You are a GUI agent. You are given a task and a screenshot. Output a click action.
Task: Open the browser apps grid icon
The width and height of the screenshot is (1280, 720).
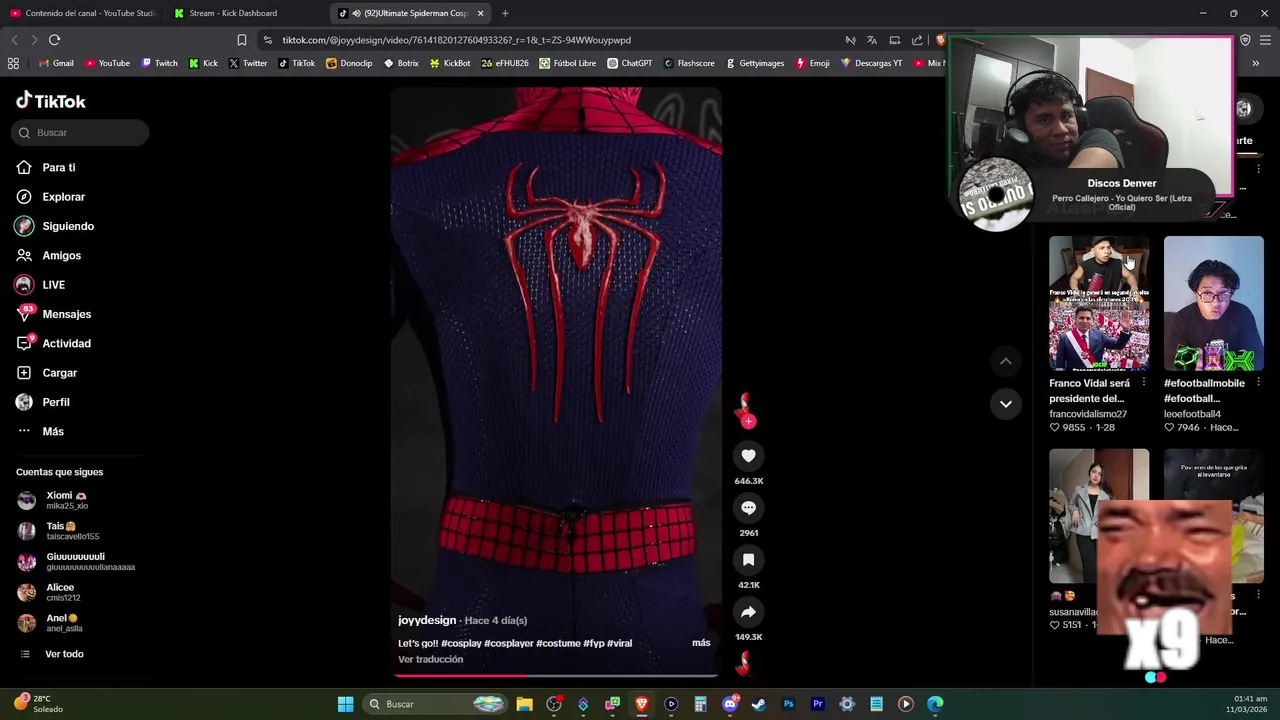(13, 63)
